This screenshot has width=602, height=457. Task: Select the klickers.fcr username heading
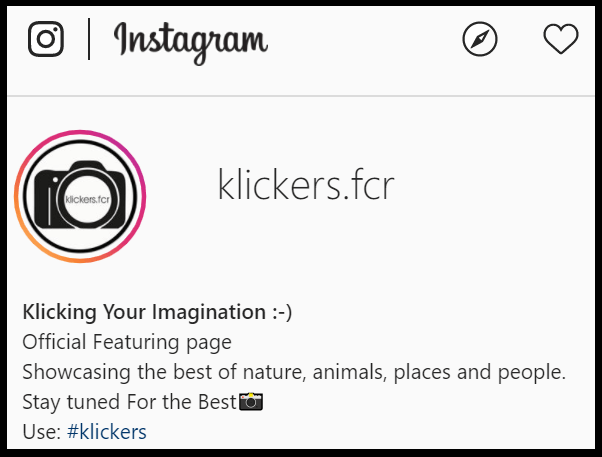pos(306,185)
